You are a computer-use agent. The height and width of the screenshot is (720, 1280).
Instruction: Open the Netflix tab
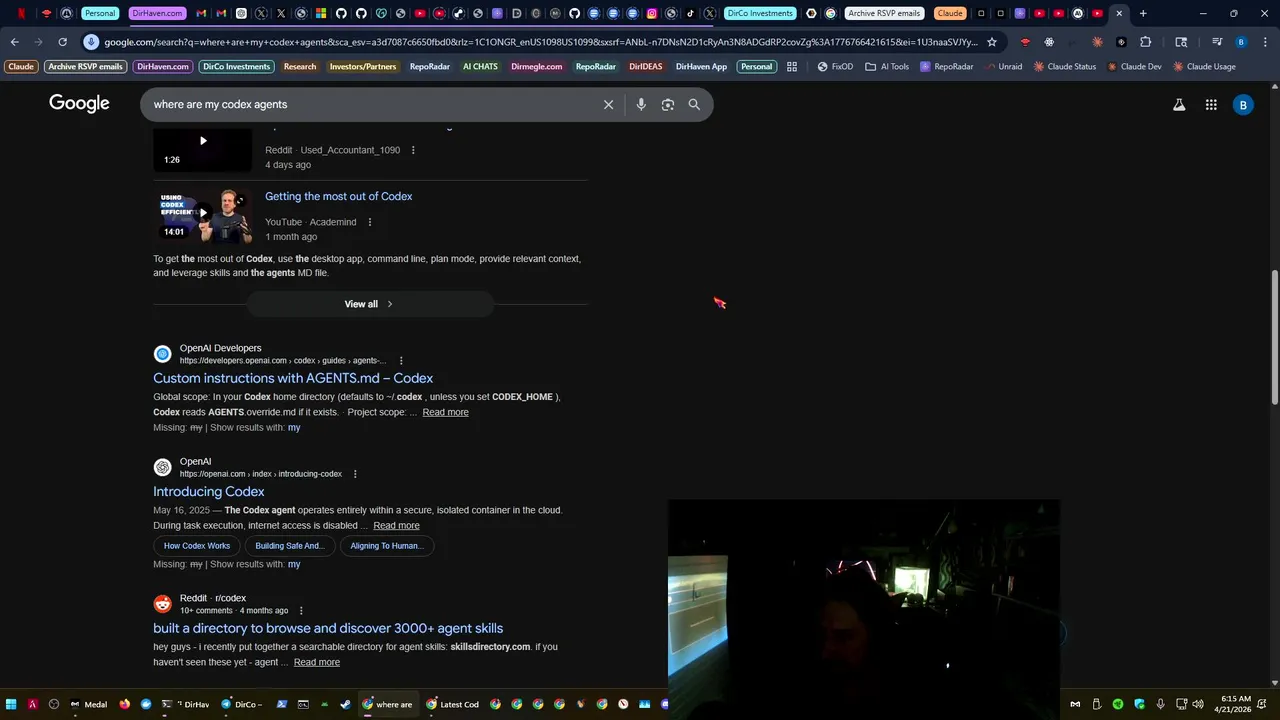(x=21, y=13)
